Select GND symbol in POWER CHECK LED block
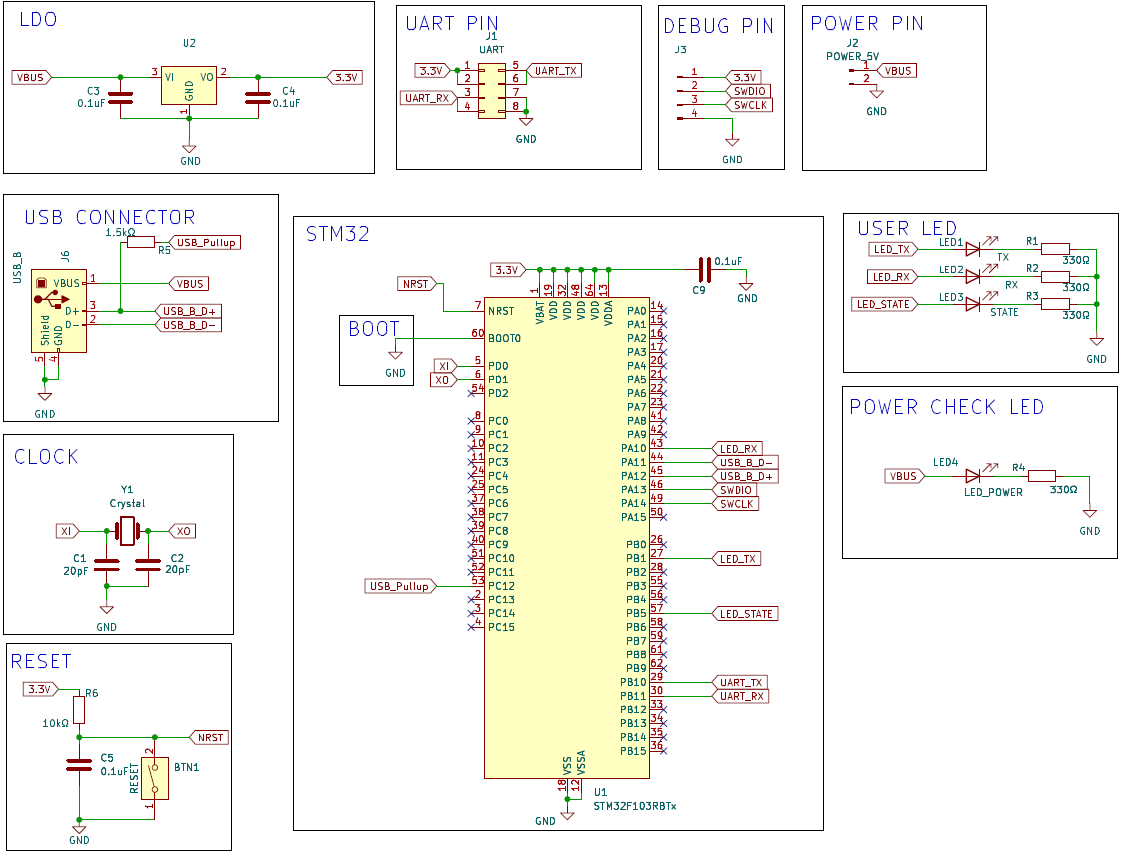 click(x=1090, y=513)
